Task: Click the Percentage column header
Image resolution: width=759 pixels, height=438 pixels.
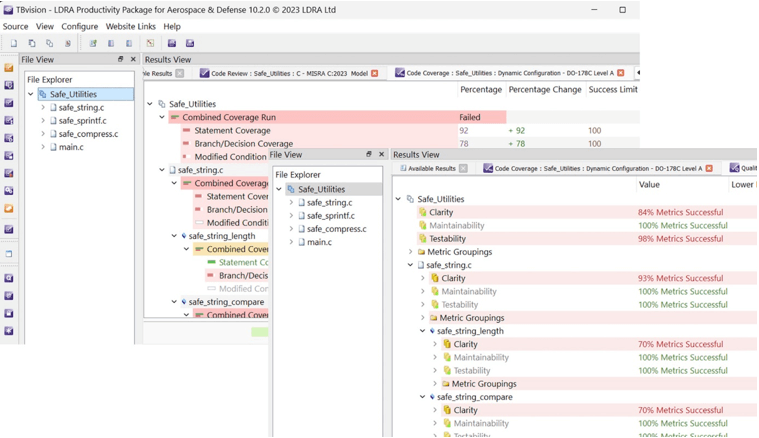Action: click(x=481, y=90)
